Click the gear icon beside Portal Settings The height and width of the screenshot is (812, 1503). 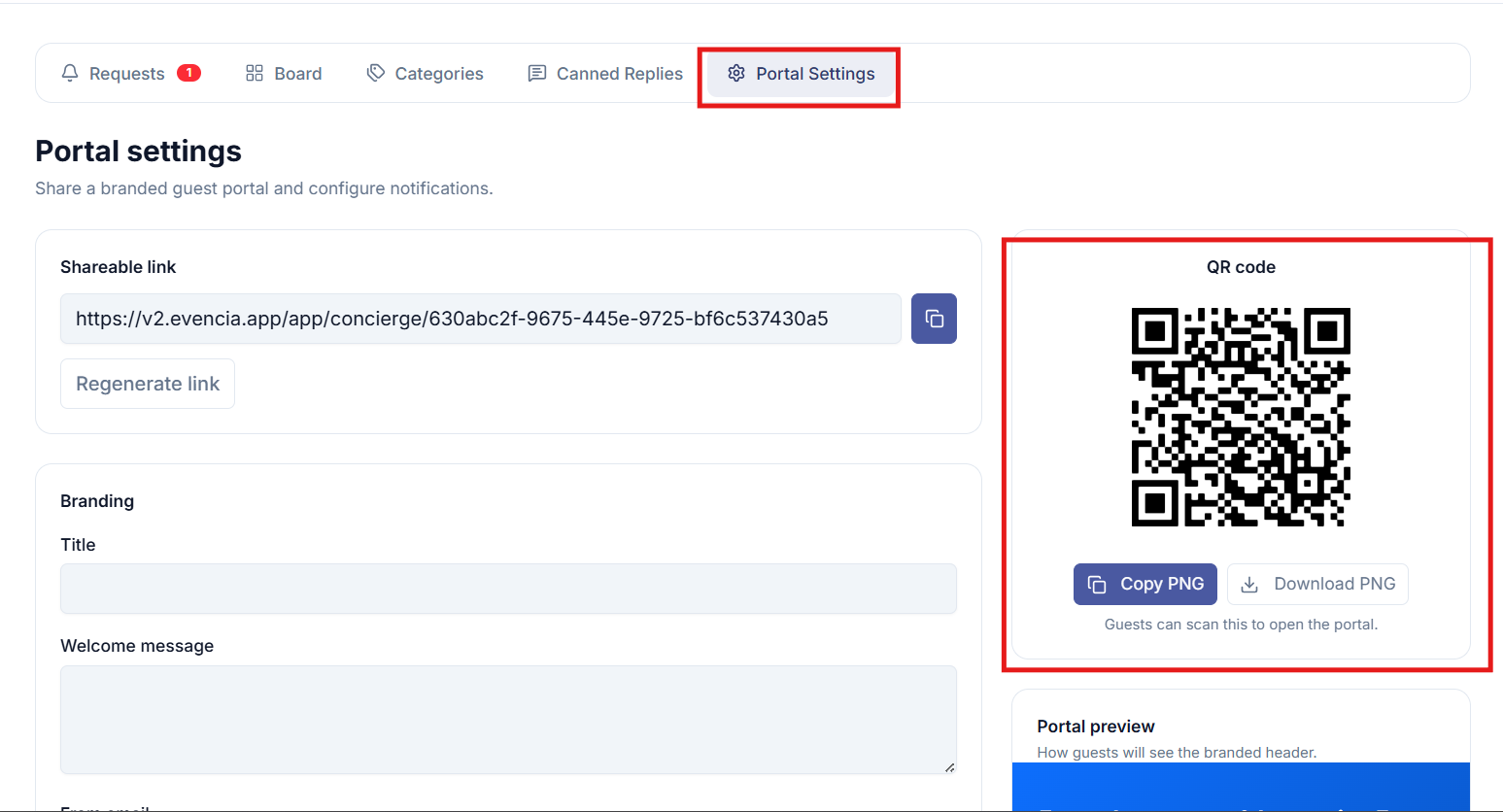(736, 73)
